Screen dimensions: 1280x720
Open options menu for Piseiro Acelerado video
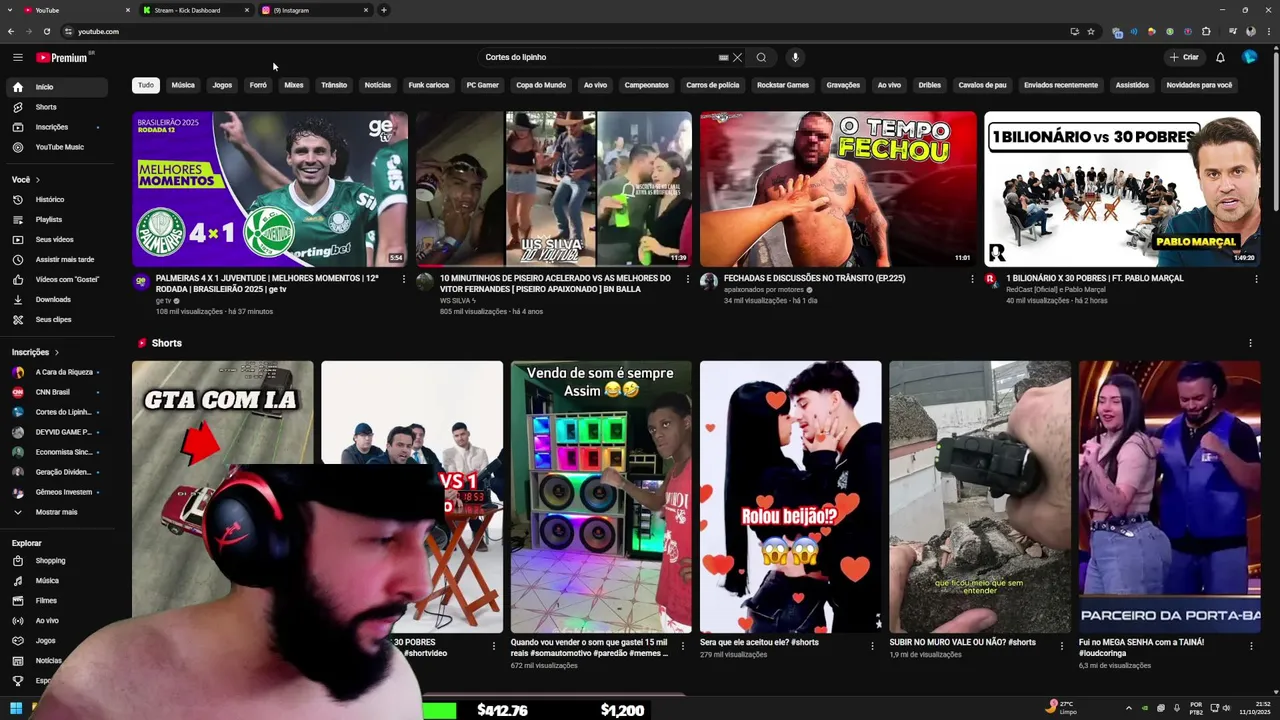pyautogui.click(x=687, y=279)
